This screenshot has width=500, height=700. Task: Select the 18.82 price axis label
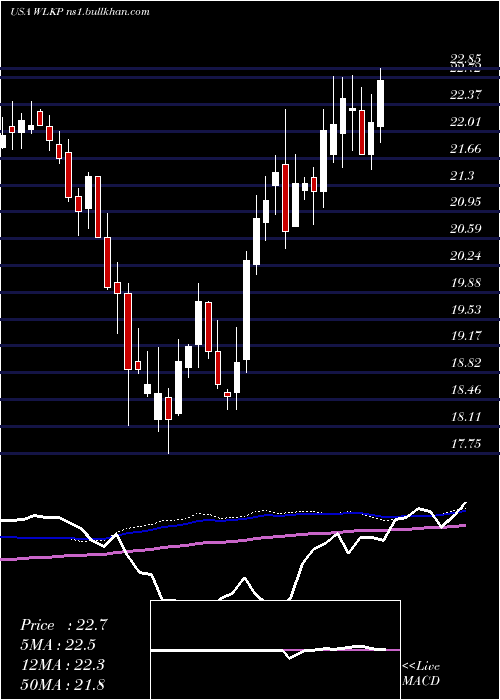point(466,362)
